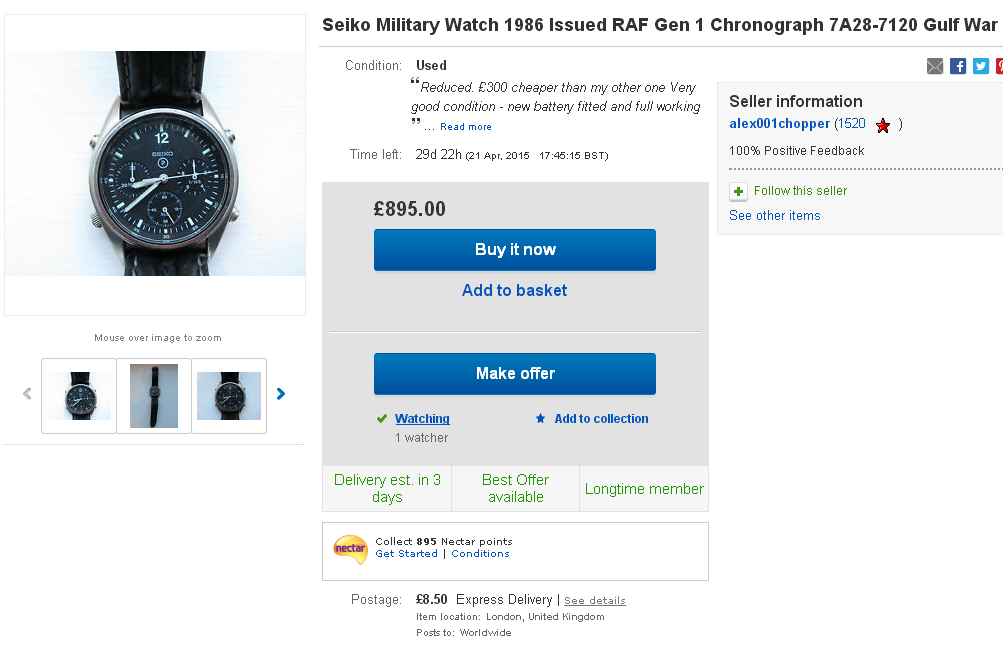Toggle Watching status for this item
This screenshot has height=649, width=1003.
(x=422, y=419)
